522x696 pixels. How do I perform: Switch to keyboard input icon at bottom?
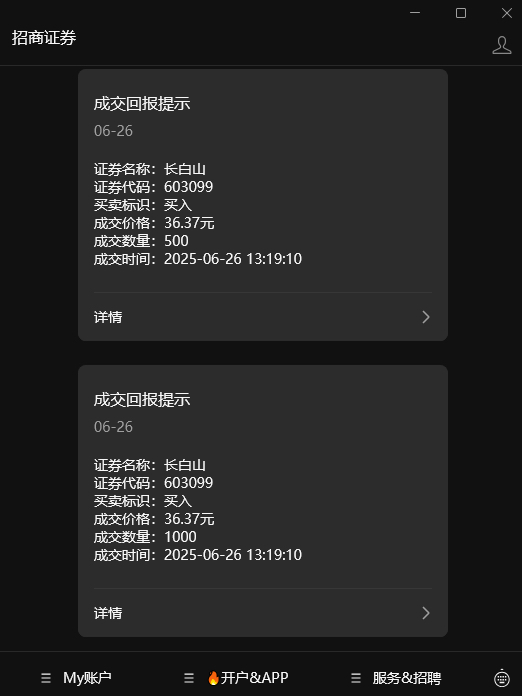[x=502, y=678]
